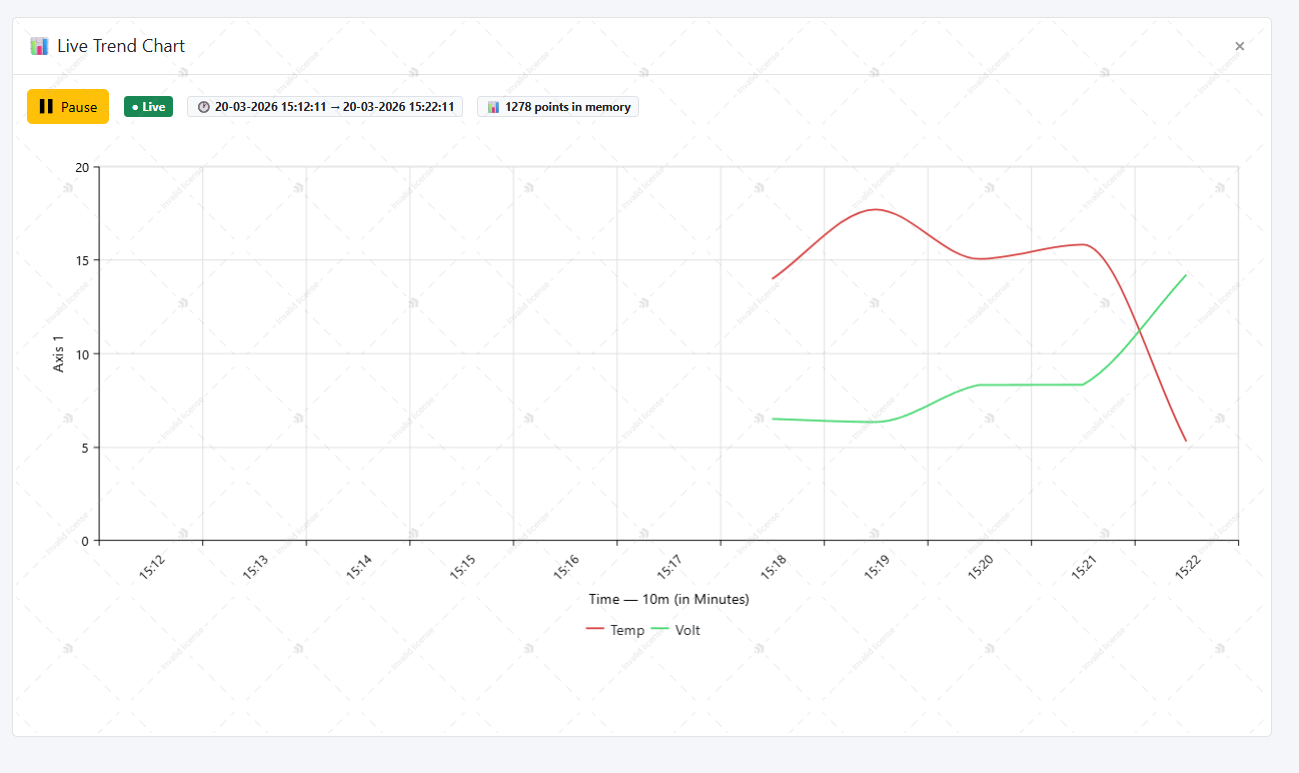Click the clock icon in date range badge
Image resolution: width=1299 pixels, height=773 pixels.
pos(204,107)
